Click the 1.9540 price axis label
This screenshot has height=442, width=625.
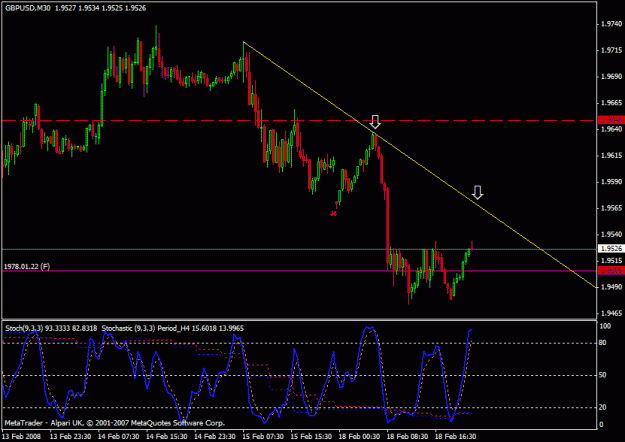coord(611,234)
